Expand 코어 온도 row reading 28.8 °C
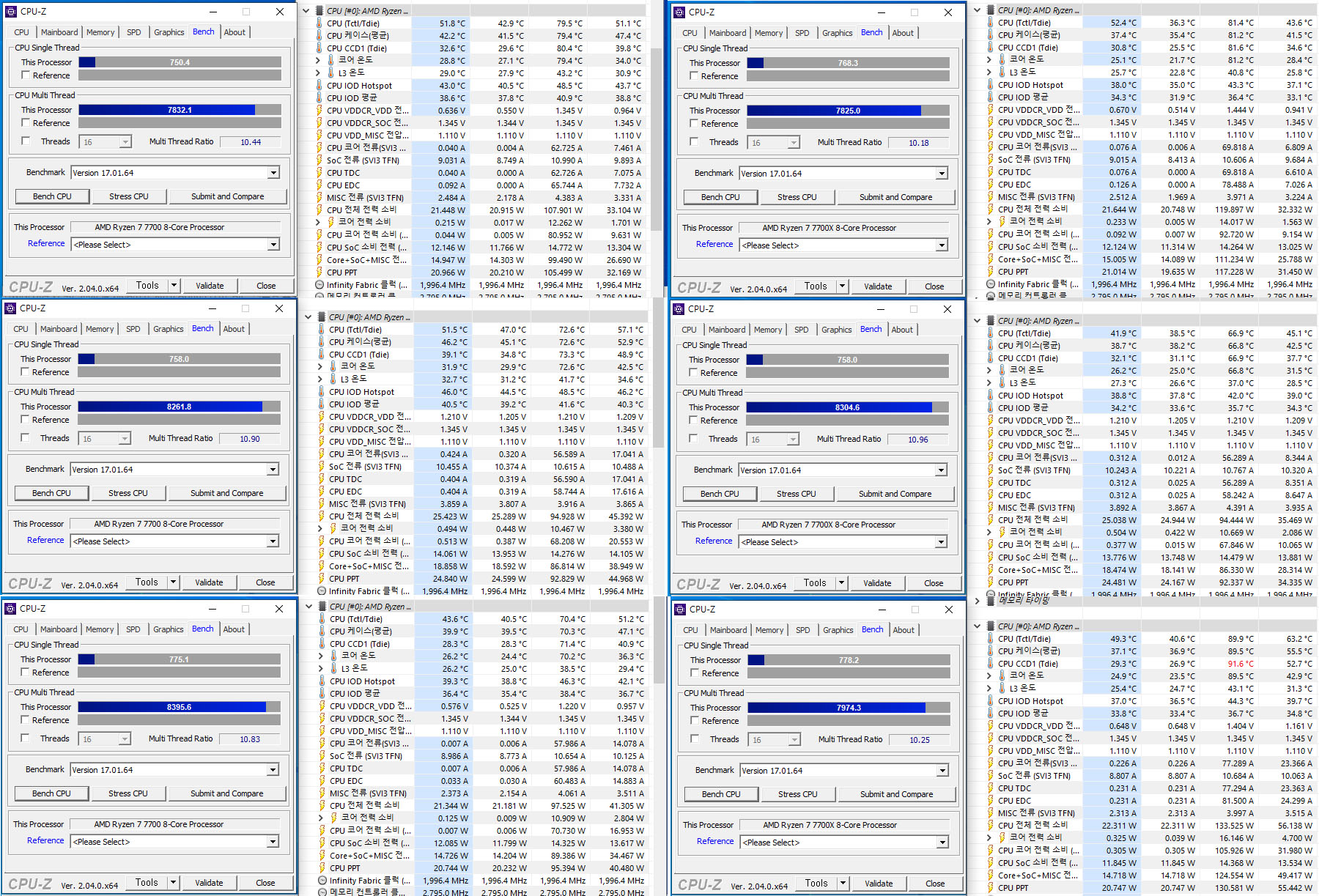This screenshot has width=1319, height=896. point(318,61)
